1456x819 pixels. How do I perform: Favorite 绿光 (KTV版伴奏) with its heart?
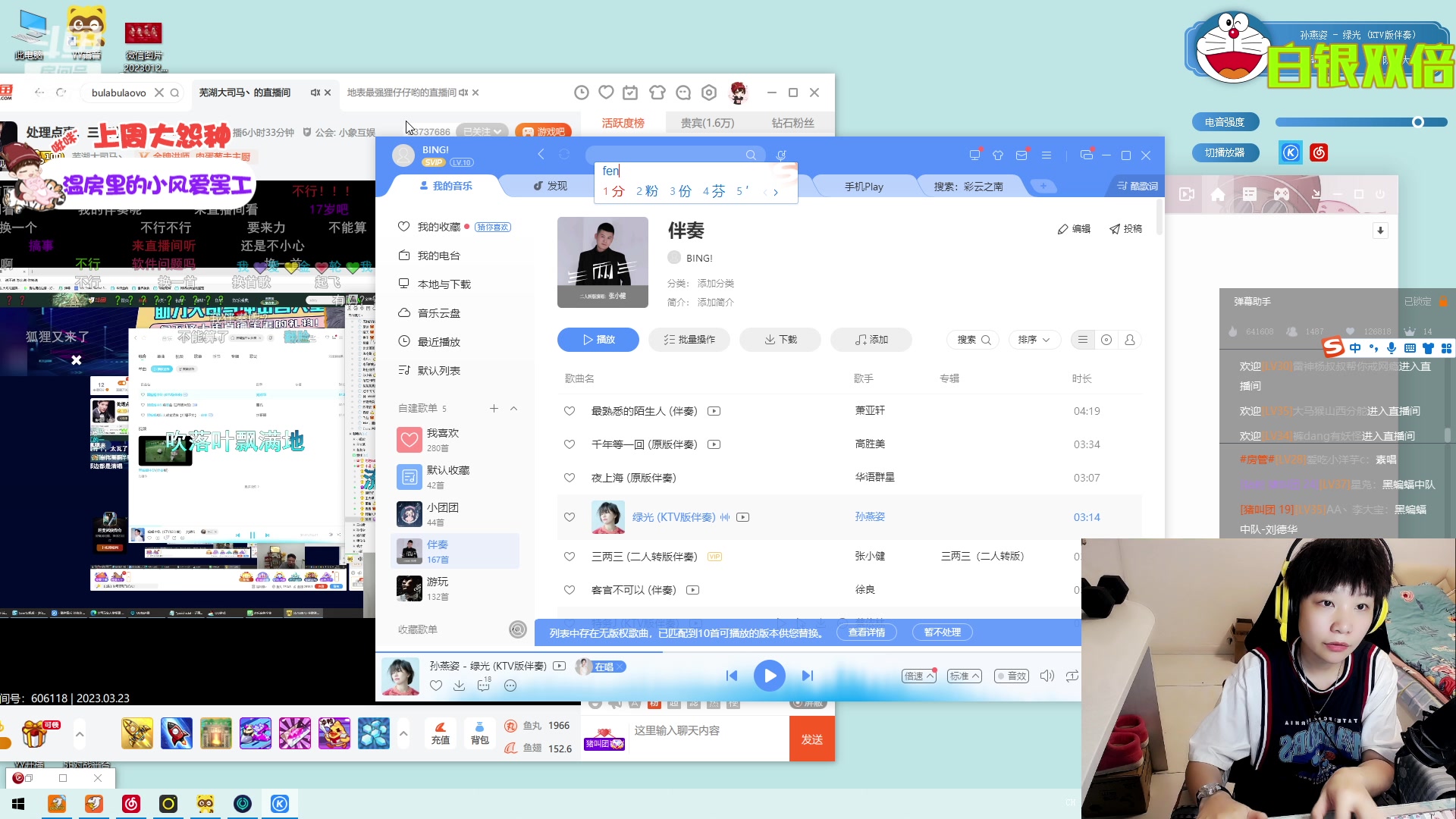(x=570, y=517)
